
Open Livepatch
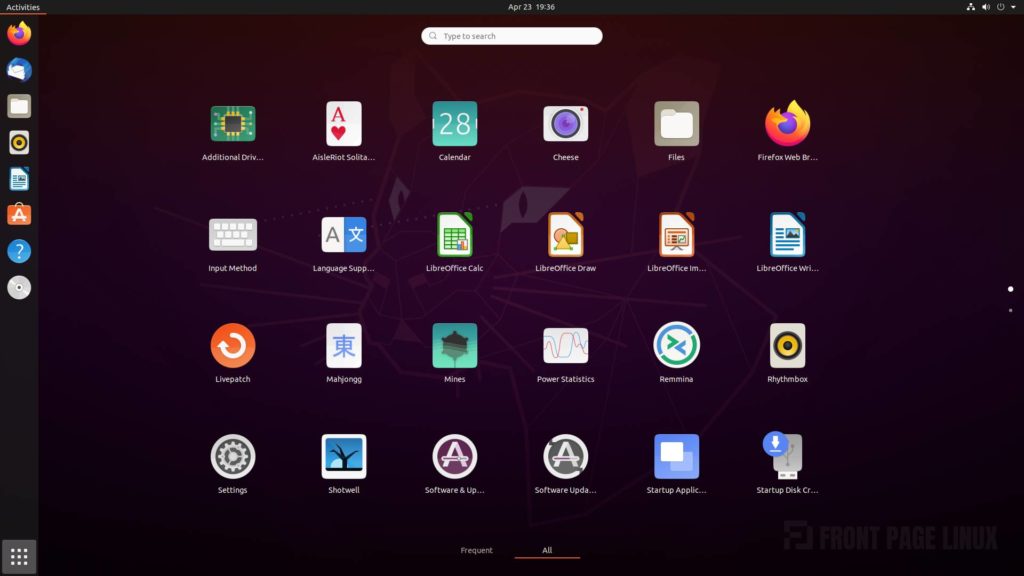232,346
